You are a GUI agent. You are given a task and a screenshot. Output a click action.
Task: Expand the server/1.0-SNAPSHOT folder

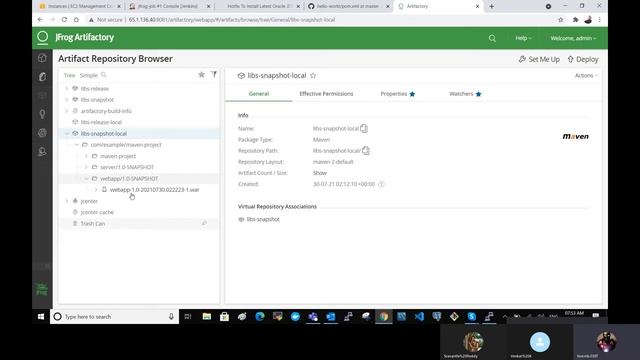86,167
